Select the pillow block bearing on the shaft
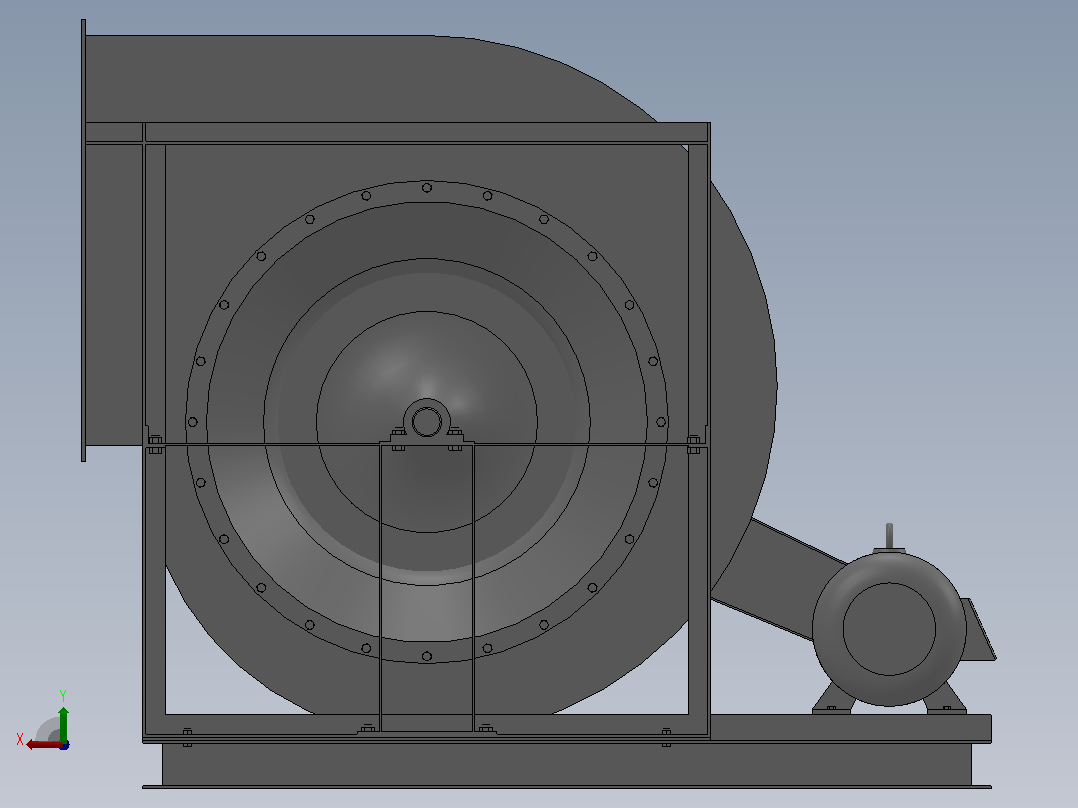 tap(426, 422)
